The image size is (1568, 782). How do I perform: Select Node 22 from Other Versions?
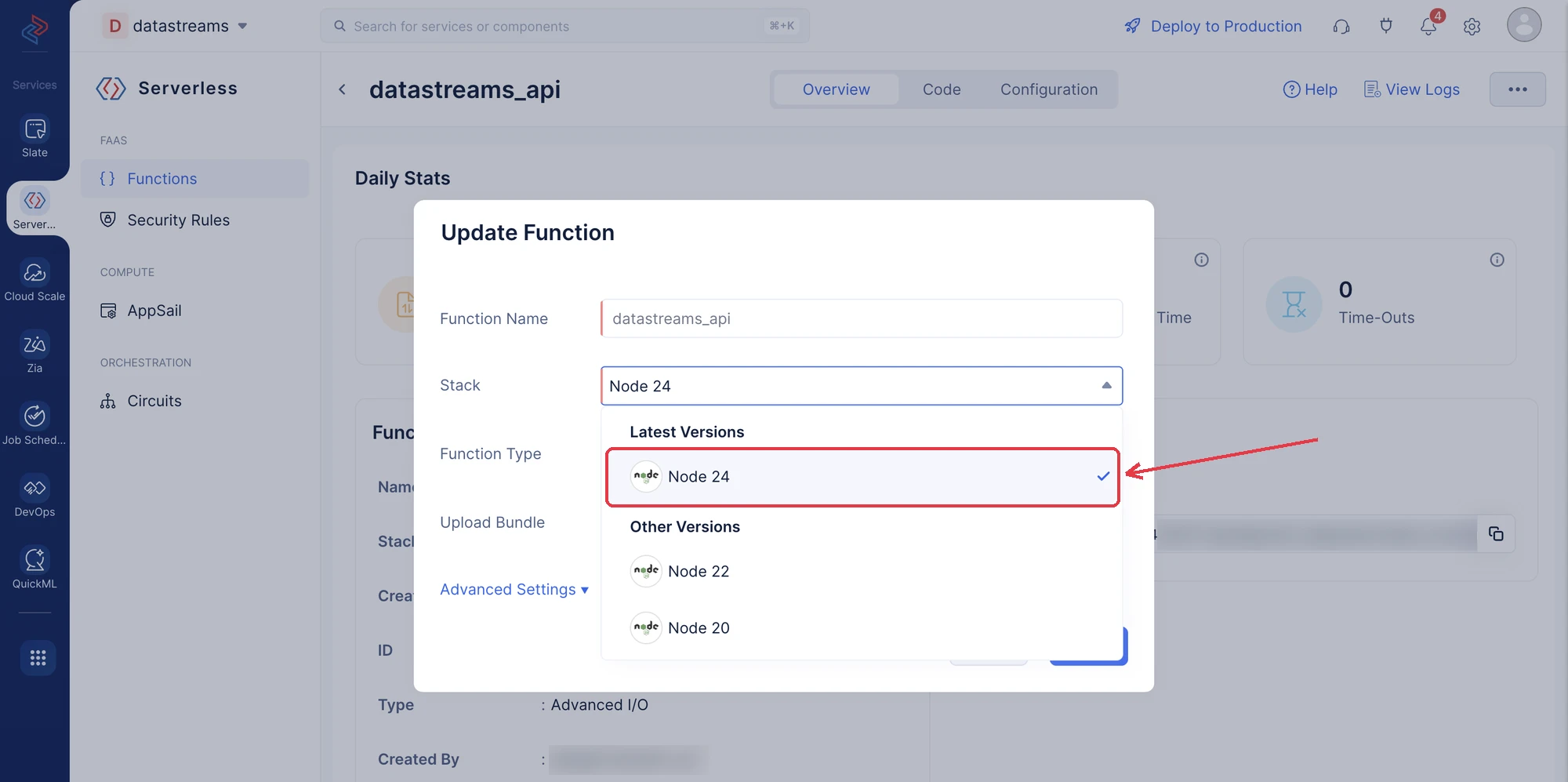(x=862, y=572)
